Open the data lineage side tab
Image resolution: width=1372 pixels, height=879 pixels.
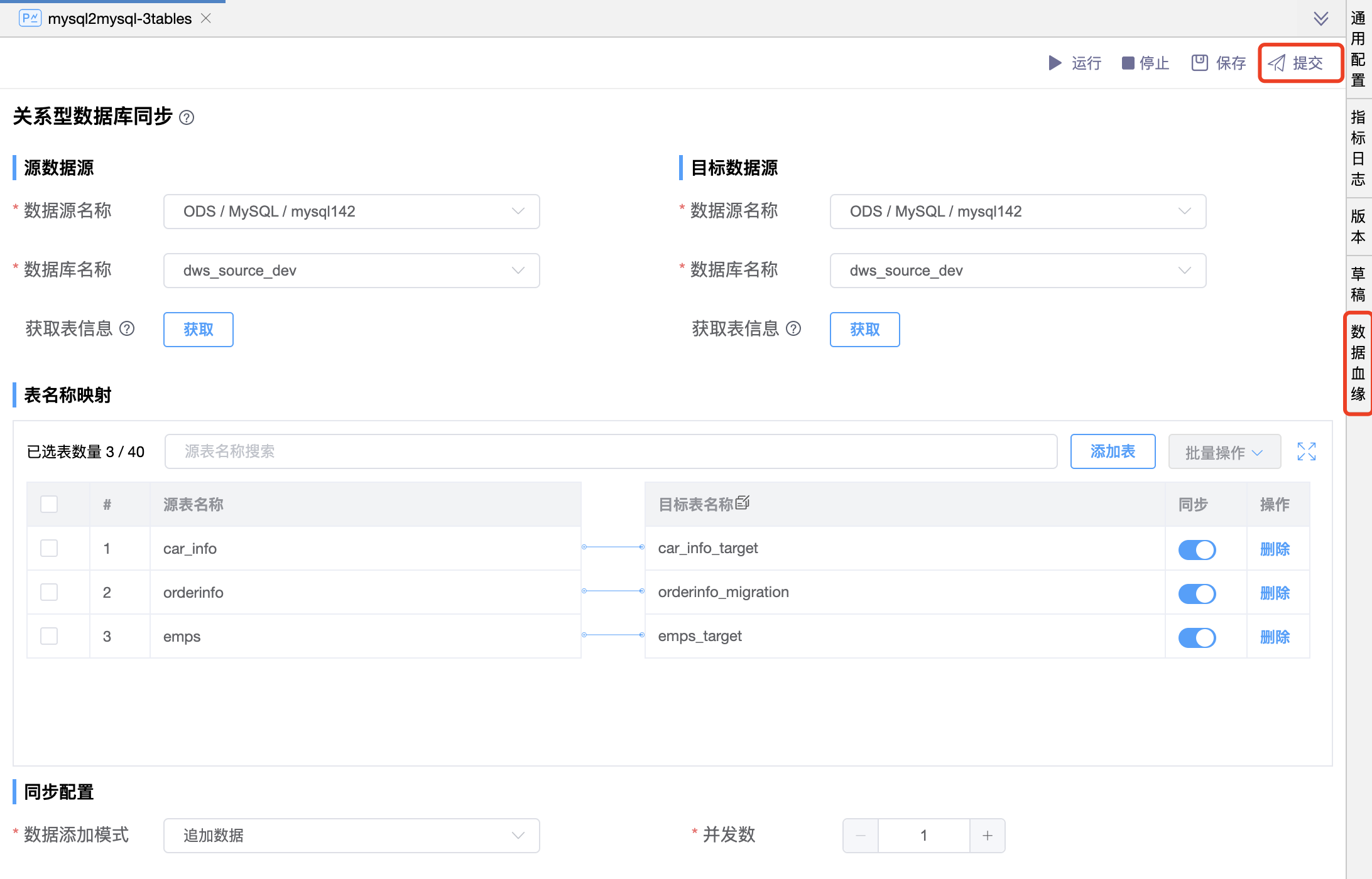tap(1358, 363)
